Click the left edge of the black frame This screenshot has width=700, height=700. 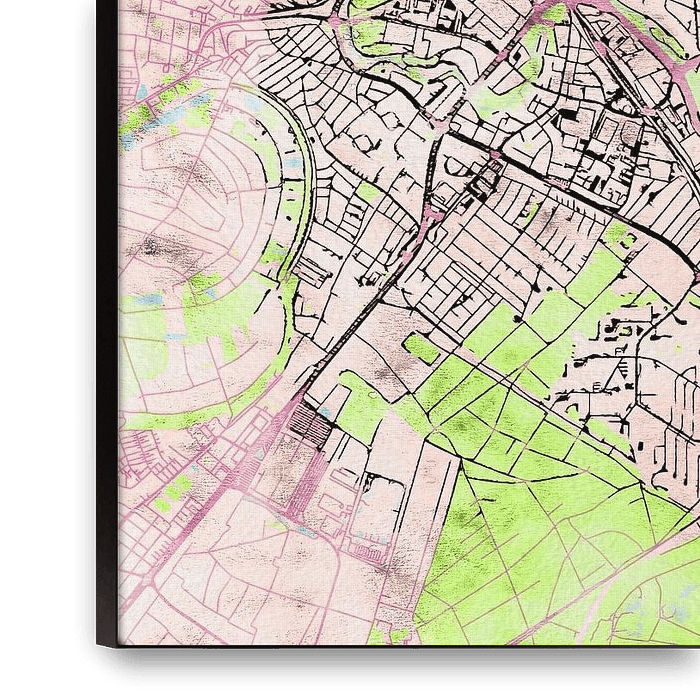(x=108, y=300)
